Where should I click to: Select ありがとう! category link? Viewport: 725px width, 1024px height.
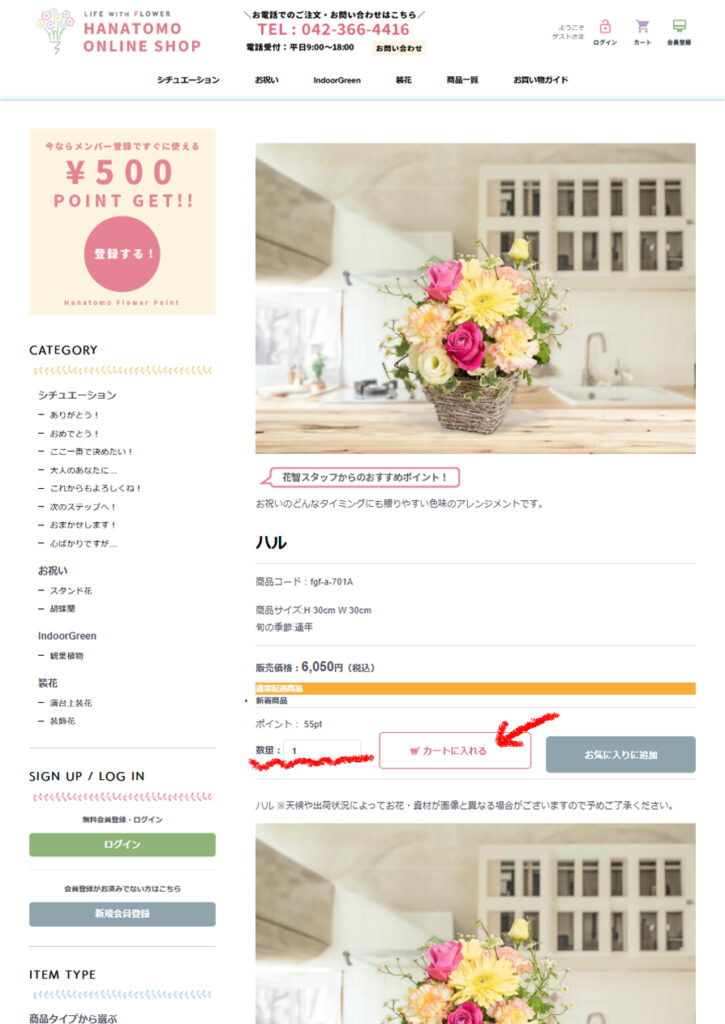click(74, 415)
